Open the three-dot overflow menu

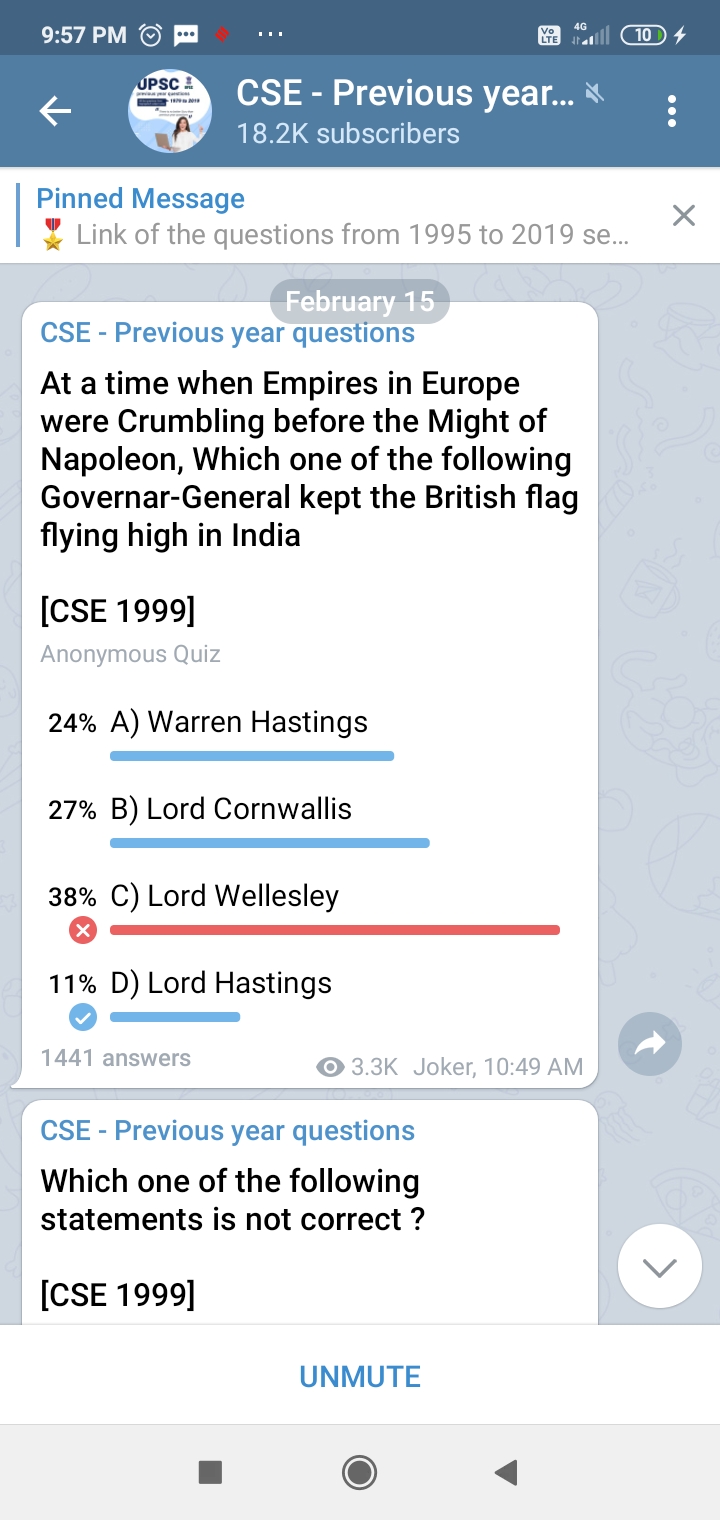671,112
